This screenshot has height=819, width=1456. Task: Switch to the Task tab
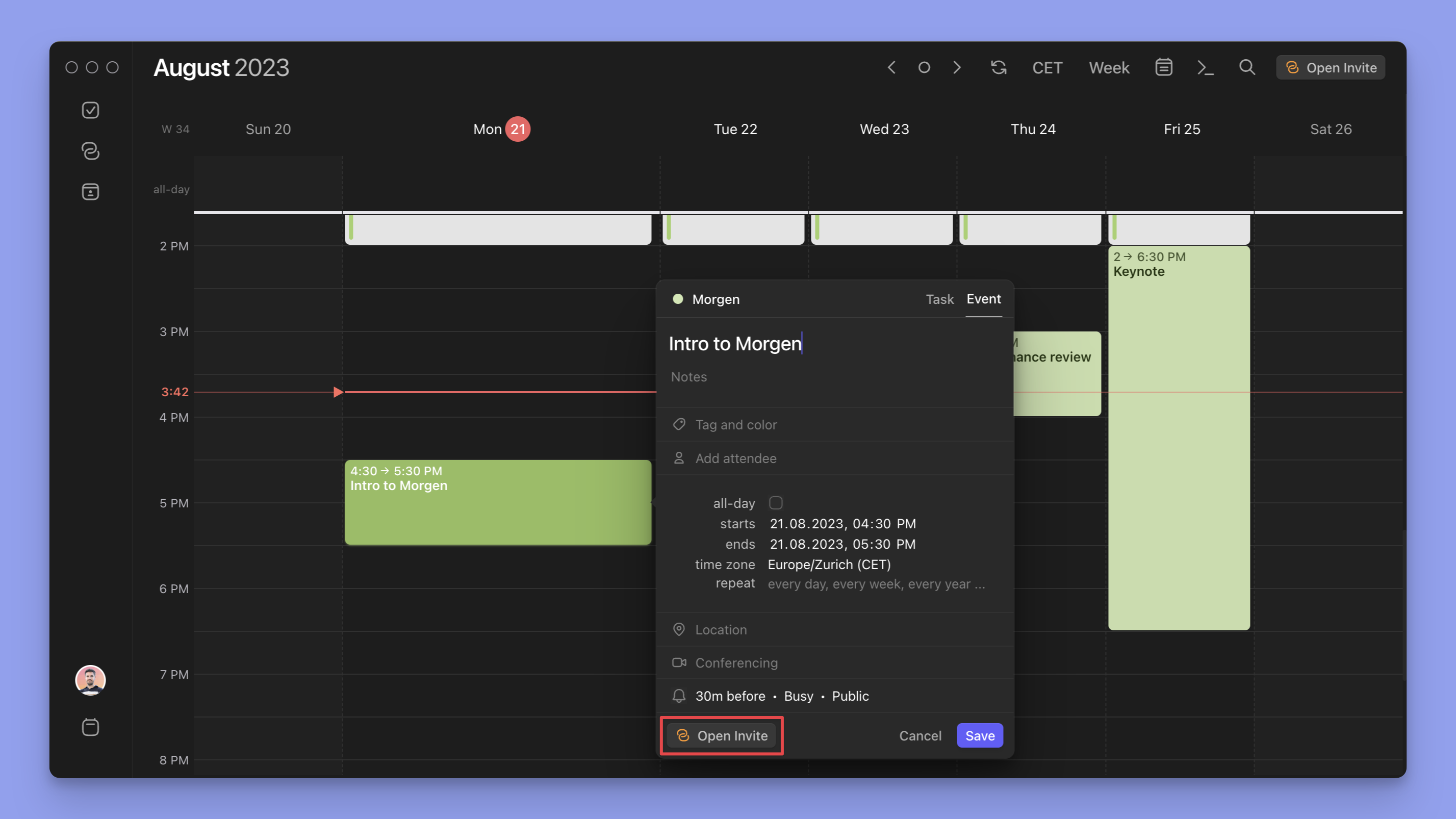[x=939, y=299]
